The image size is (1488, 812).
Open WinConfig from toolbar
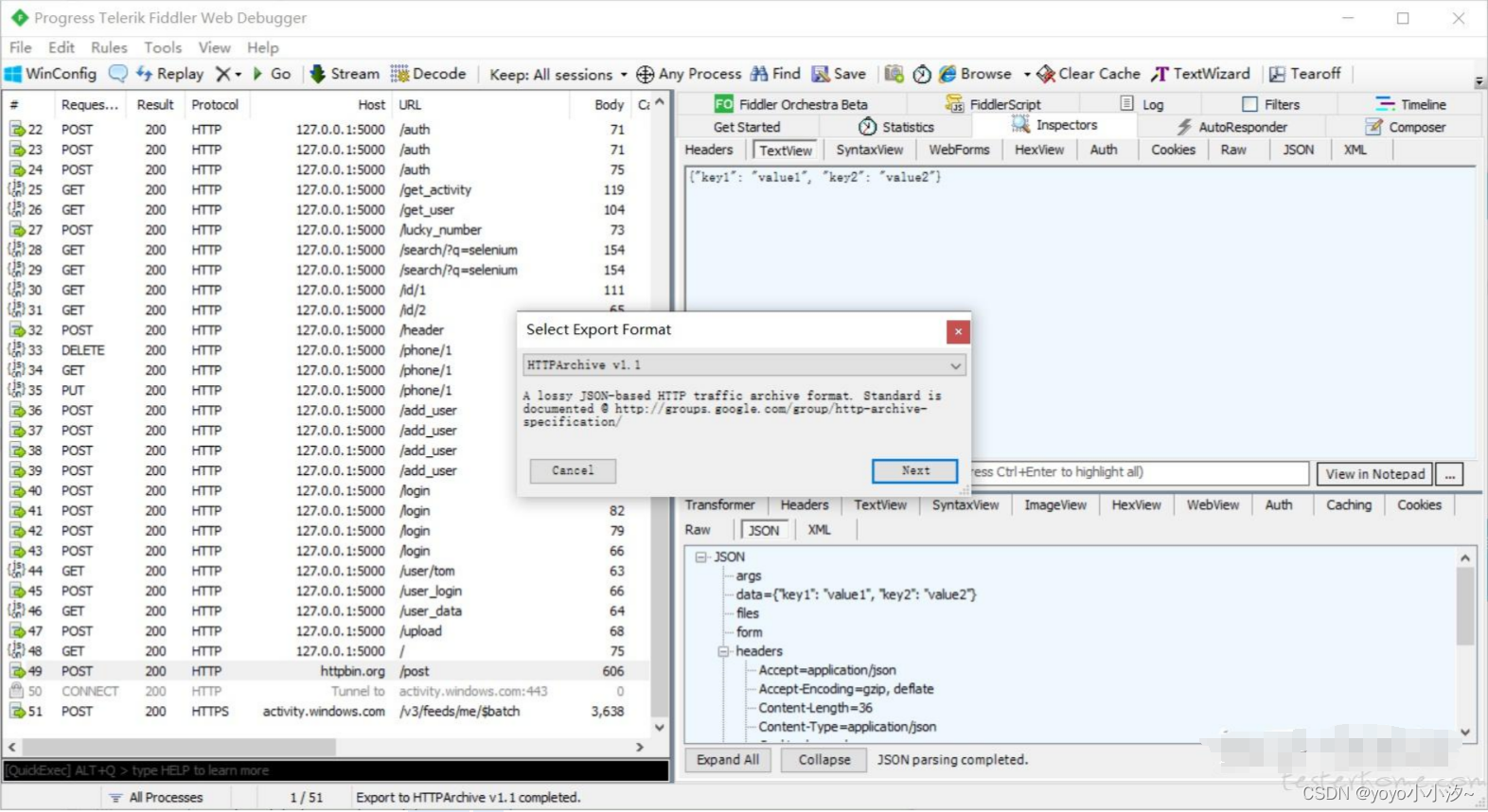point(51,74)
